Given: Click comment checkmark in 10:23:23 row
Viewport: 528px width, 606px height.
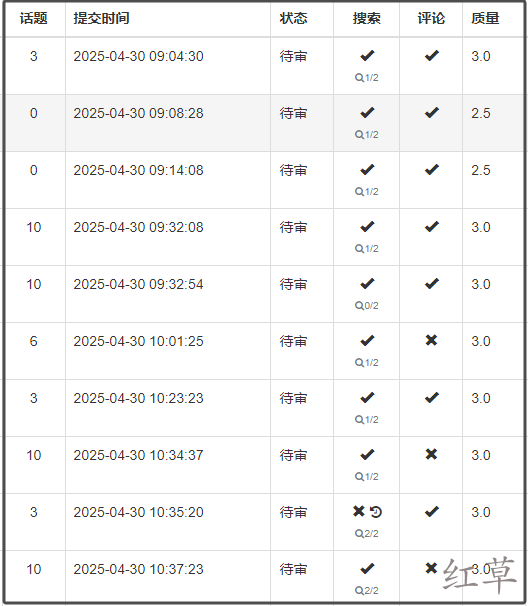Looking at the screenshot, I should (432, 398).
